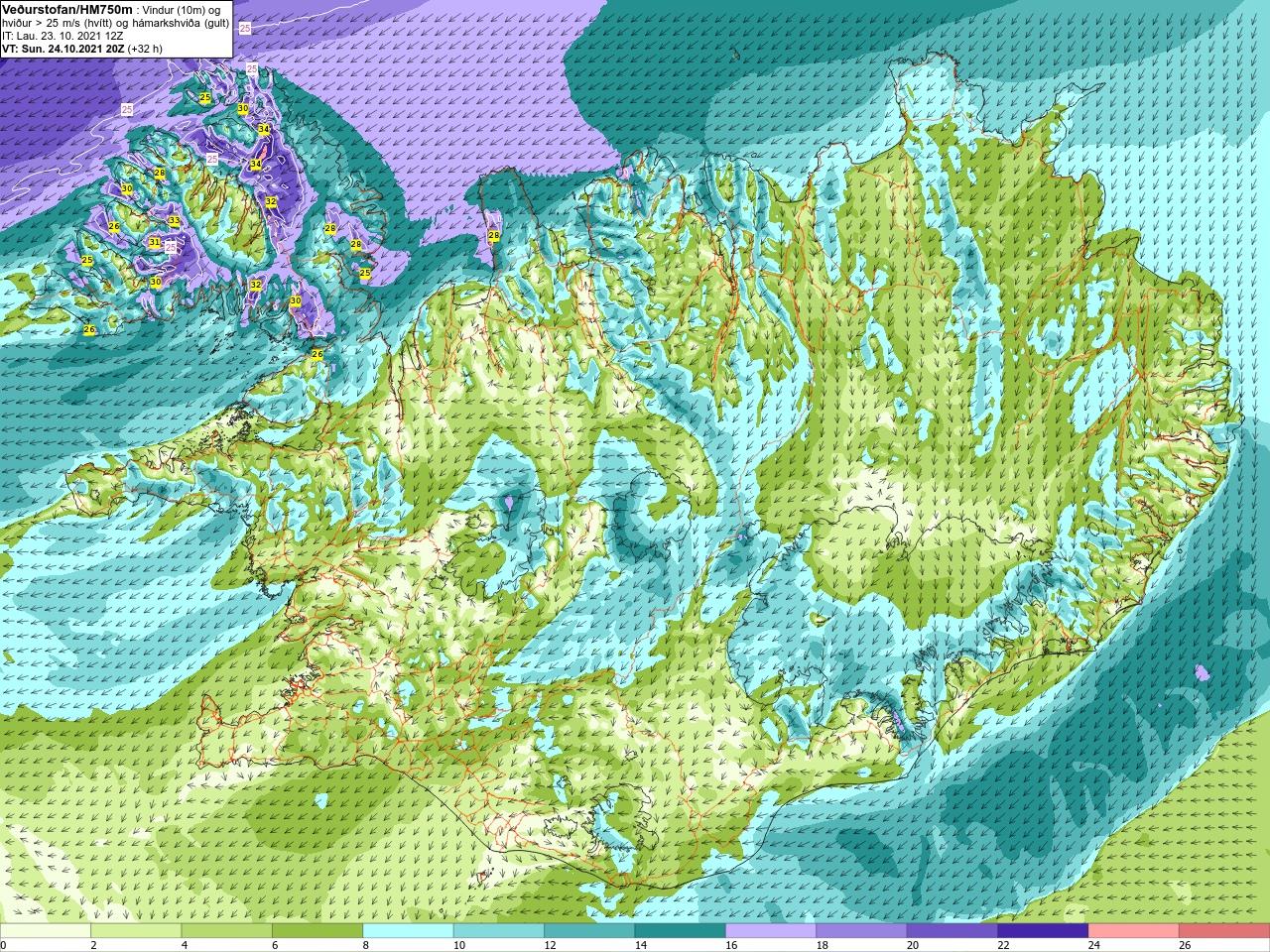The image size is (1270, 952).
Task: Select the light cyan 8–10 m/s legend swatch
Action: pos(409,932)
